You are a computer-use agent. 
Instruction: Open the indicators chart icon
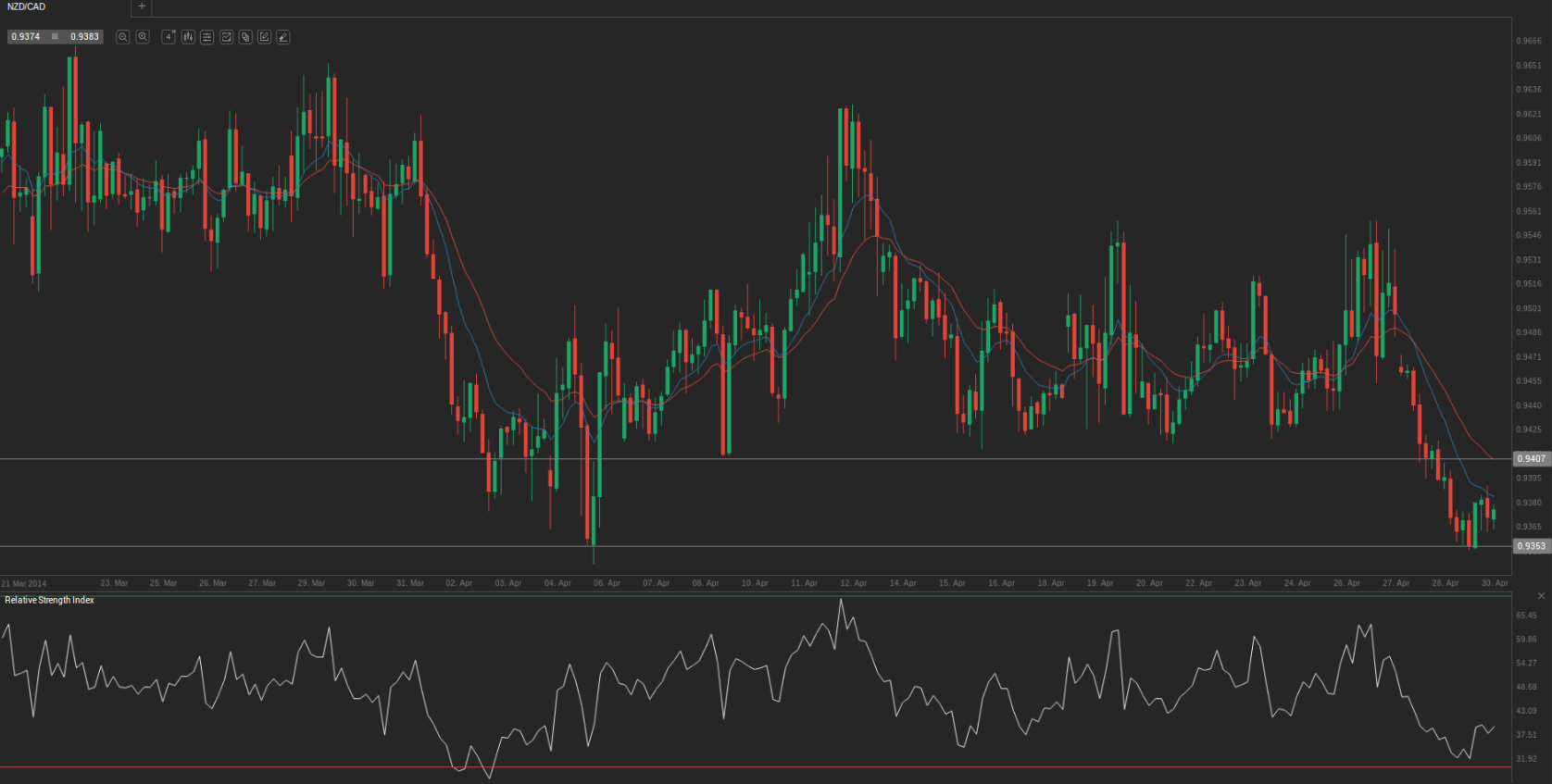pyautogui.click(x=226, y=37)
